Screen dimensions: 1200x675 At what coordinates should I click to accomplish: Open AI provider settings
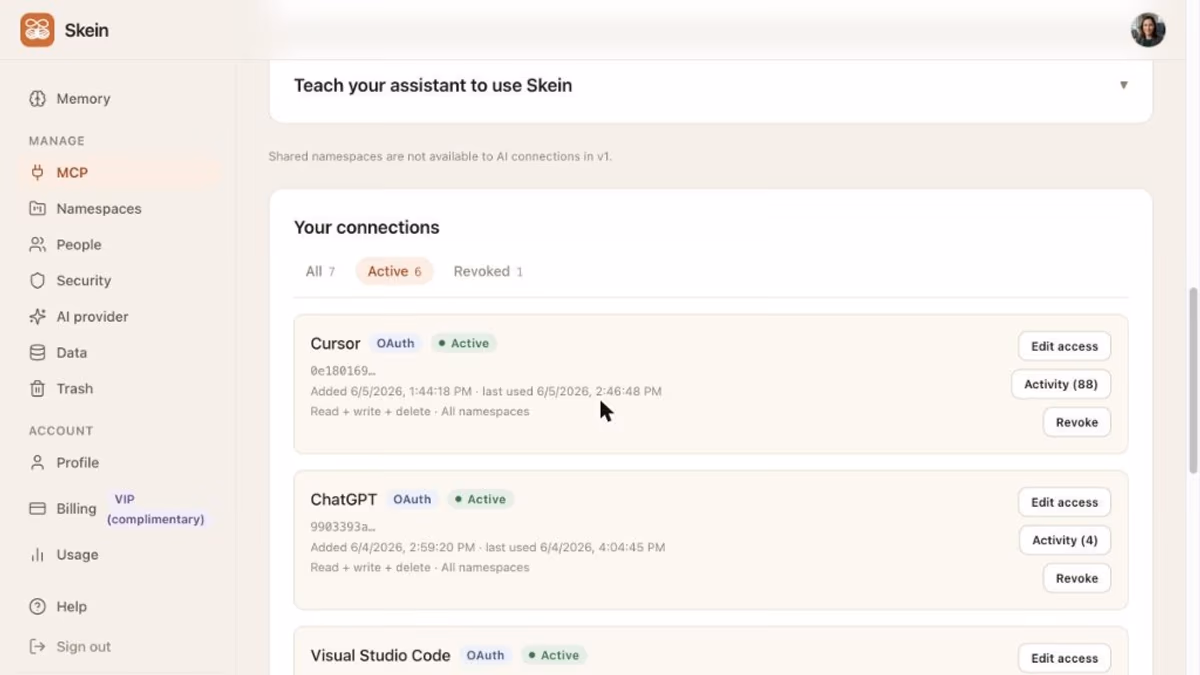[x=92, y=317]
